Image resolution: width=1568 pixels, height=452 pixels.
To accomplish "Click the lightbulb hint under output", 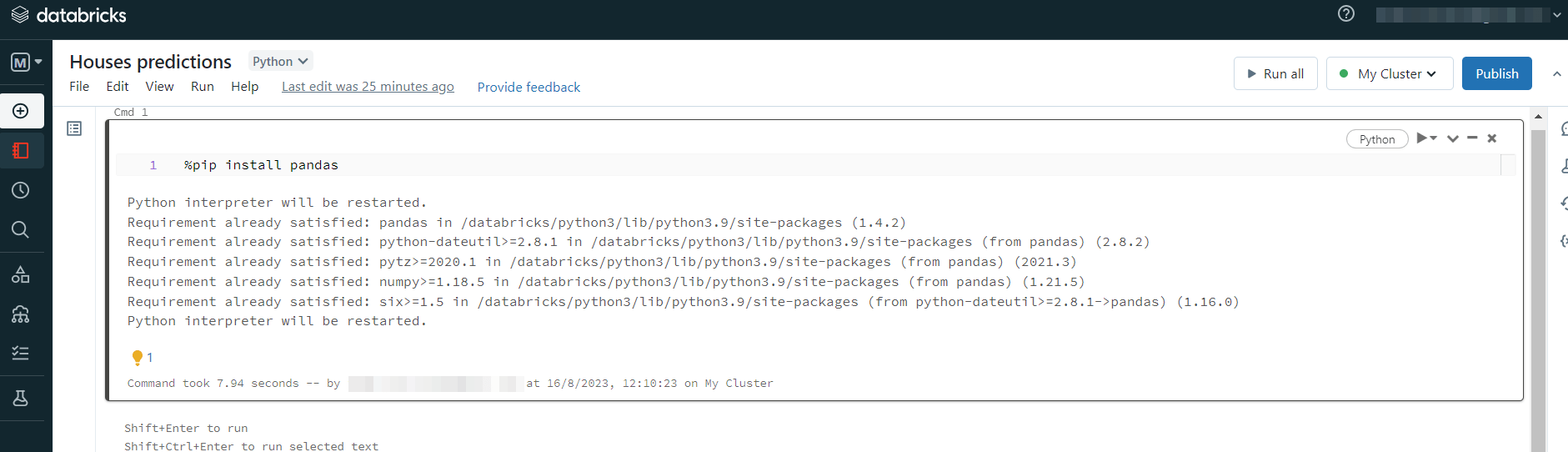I will (138, 358).
